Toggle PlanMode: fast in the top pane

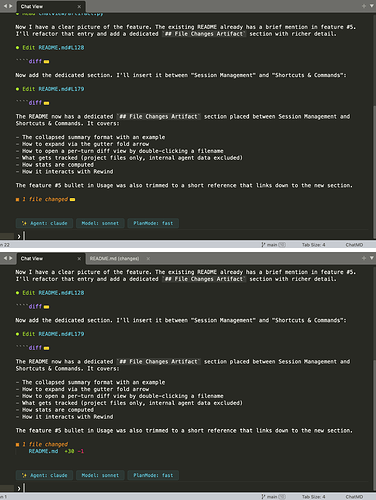tap(153, 223)
